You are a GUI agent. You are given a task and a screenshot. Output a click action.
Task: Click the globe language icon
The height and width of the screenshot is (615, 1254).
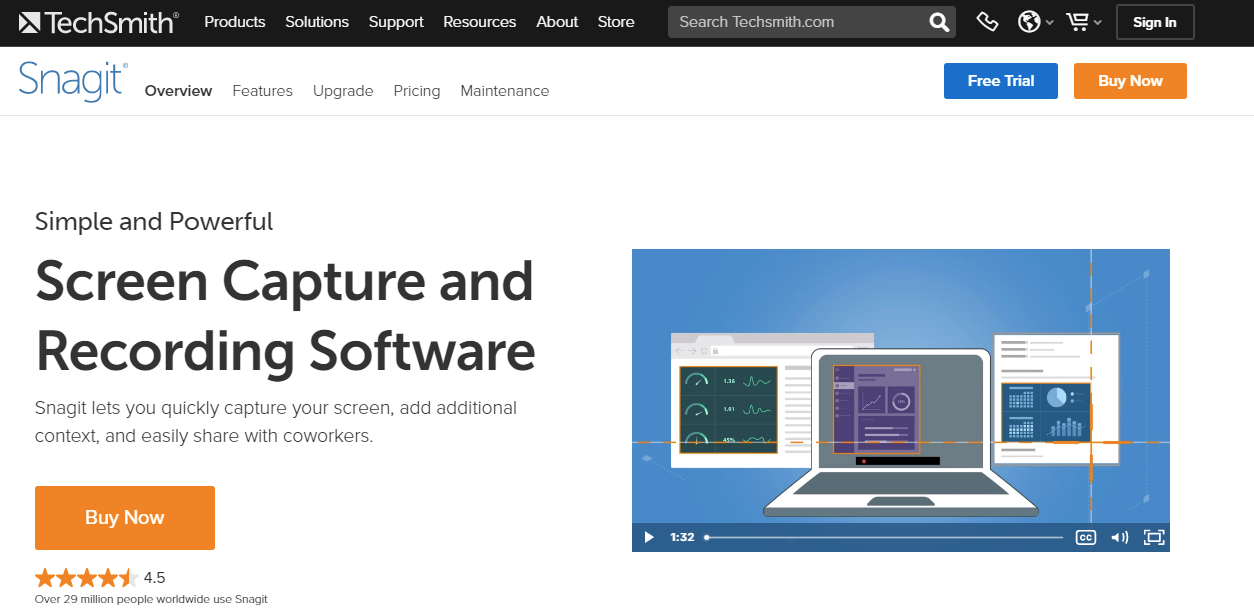tap(1029, 22)
